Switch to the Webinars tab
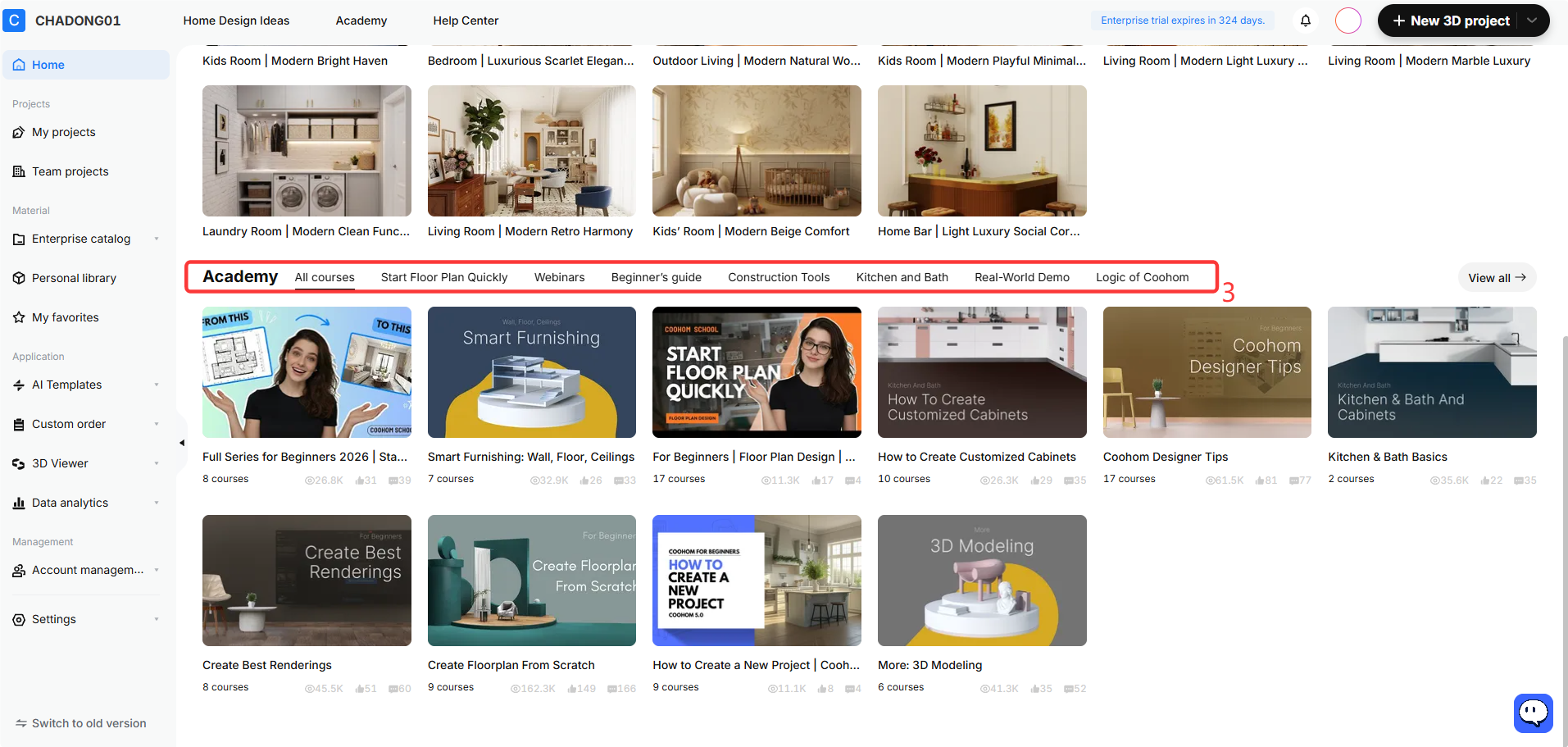The image size is (1568, 747). click(x=560, y=277)
